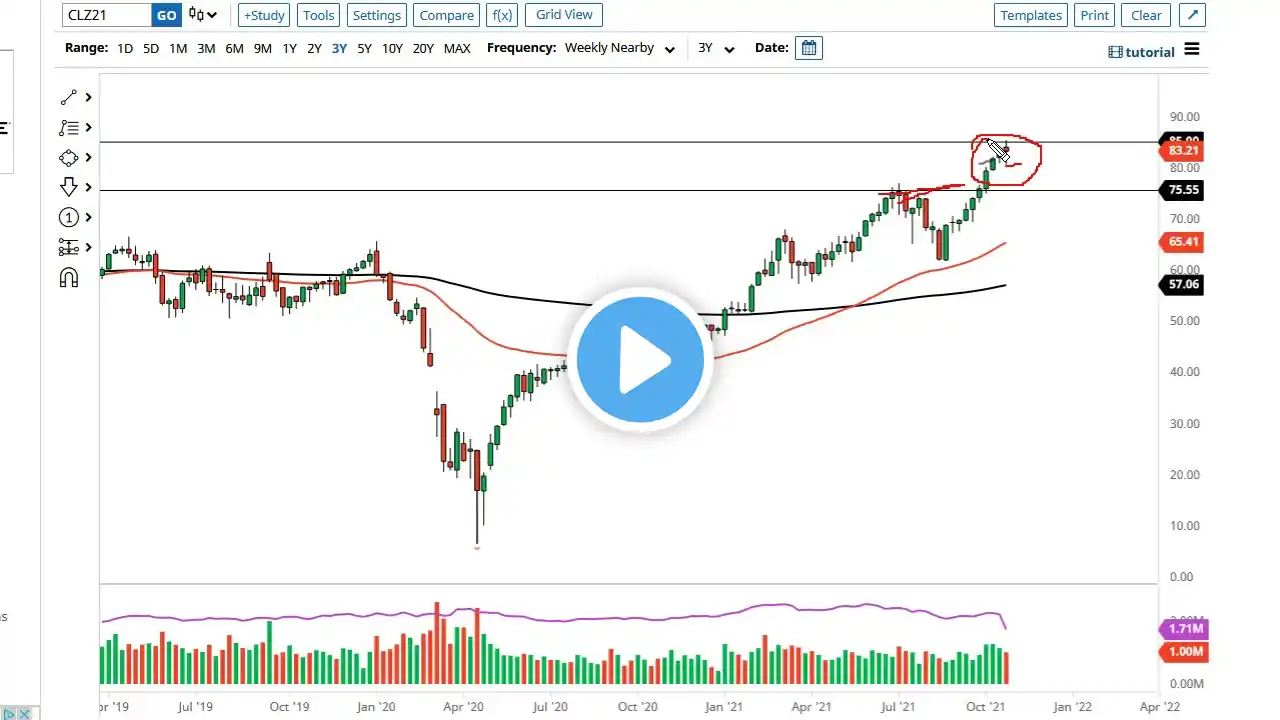Open the hamburger menu beside tutorial

[x=1192, y=49]
